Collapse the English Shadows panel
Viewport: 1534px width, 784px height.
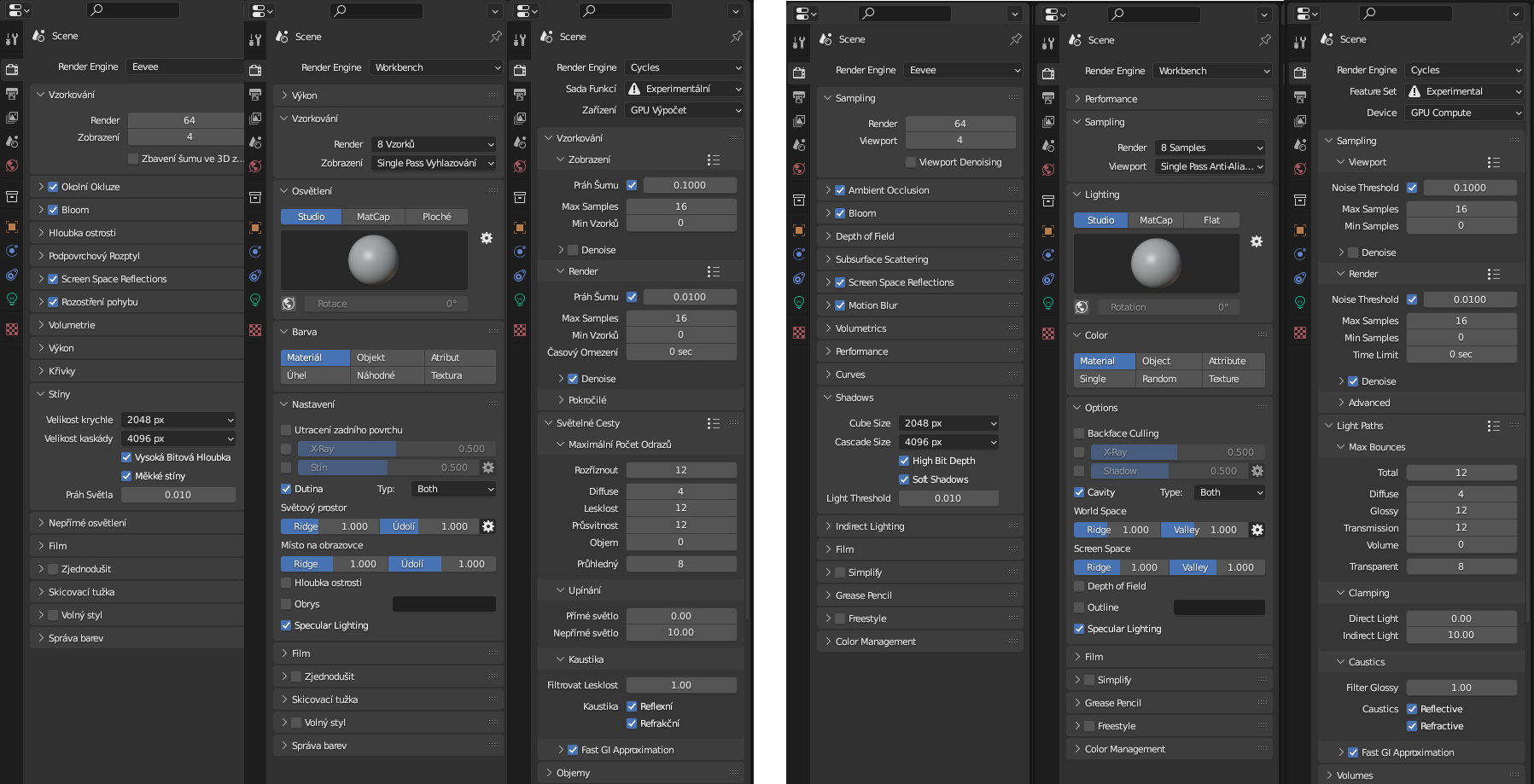(x=920, y=398)
